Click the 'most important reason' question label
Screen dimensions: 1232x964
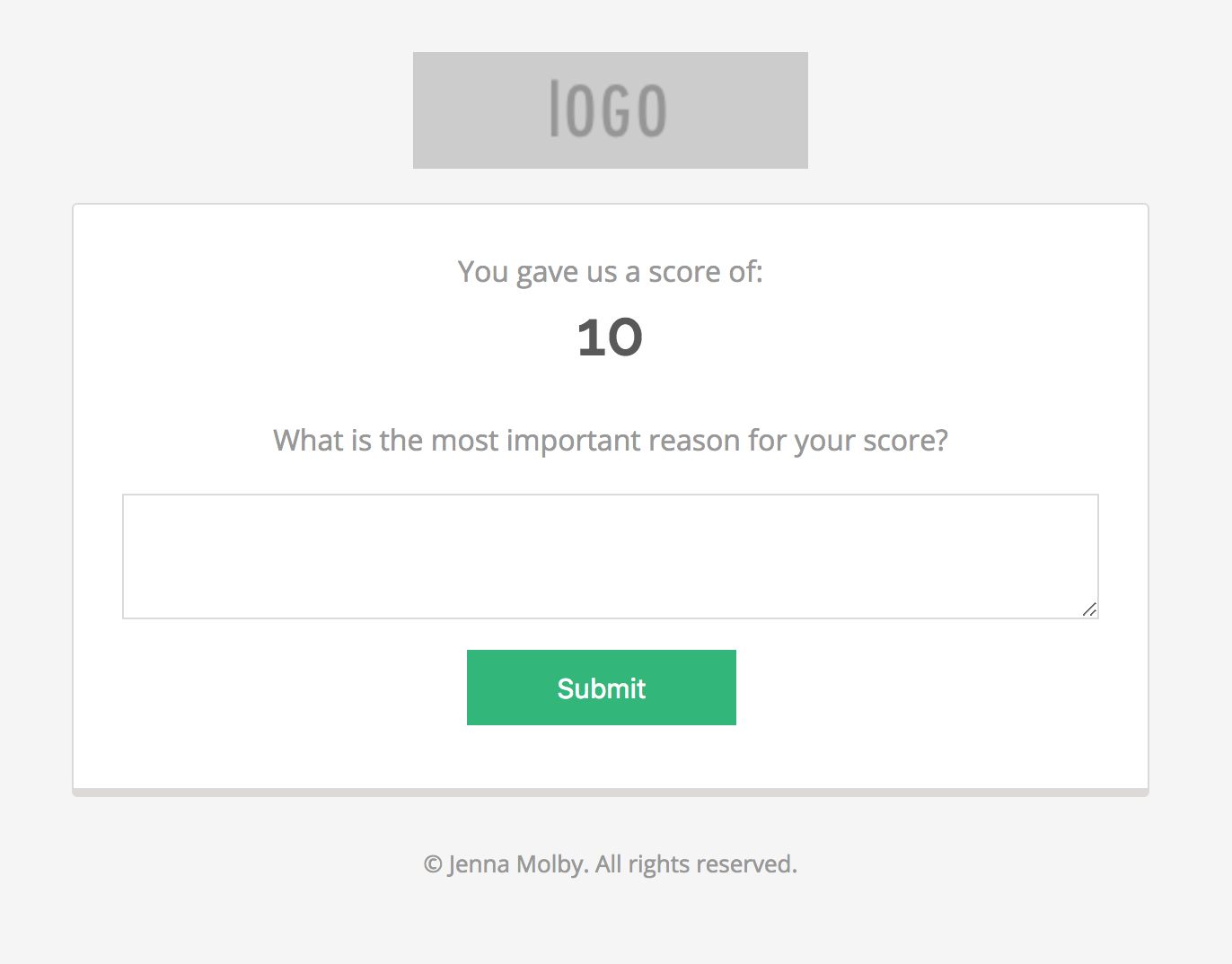coord(610,441)
